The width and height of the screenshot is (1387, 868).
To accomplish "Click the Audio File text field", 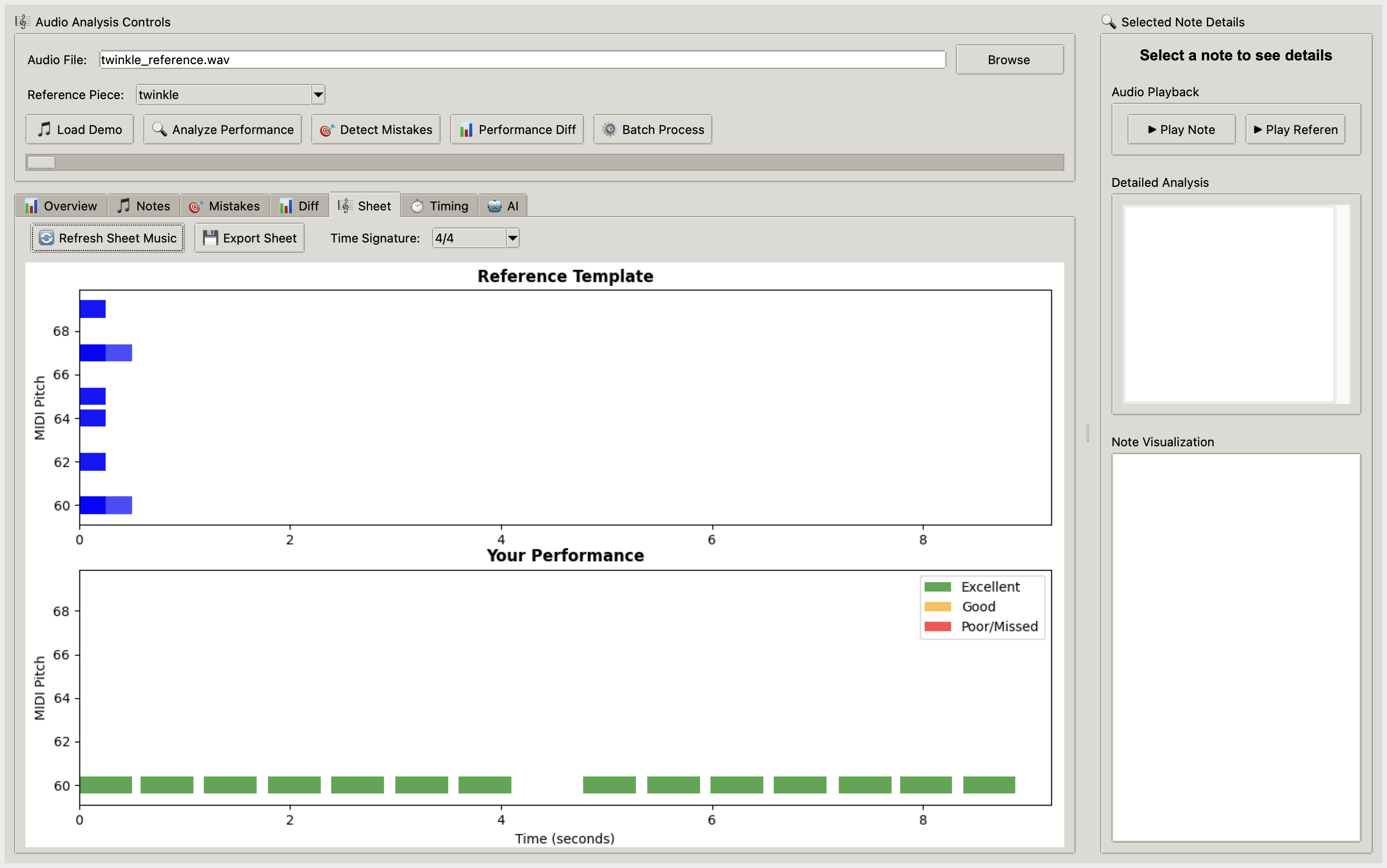I will pos(522,60).
